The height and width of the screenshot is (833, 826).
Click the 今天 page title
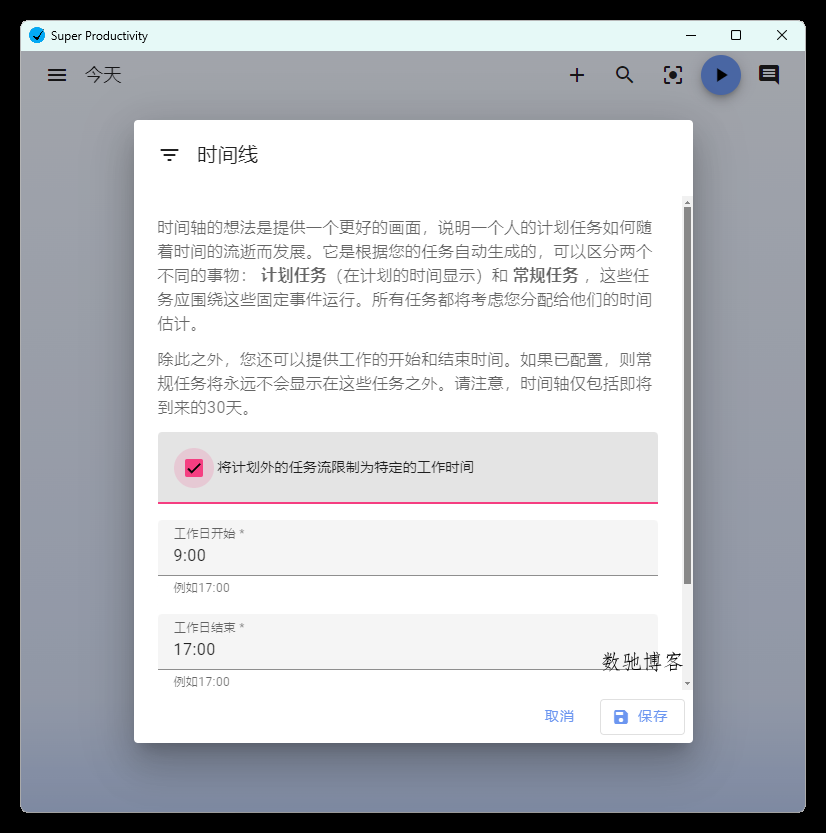pyautogui.click(x=104, y=75)
